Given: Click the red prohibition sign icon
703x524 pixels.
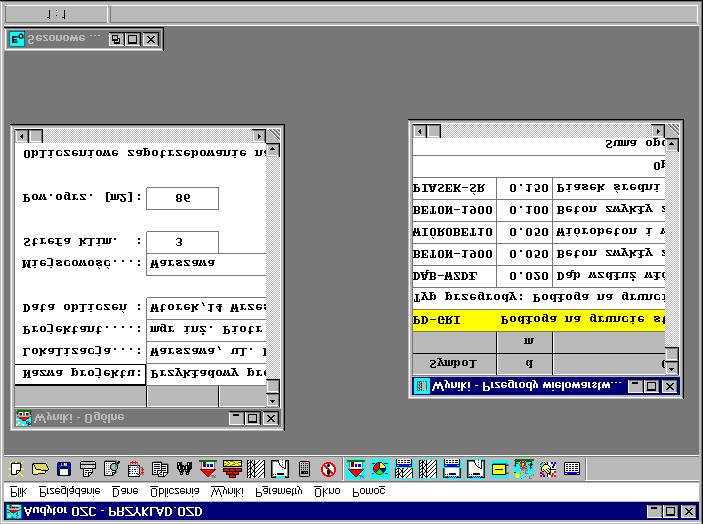Looking at the screenshot, I should coord(329,469).
